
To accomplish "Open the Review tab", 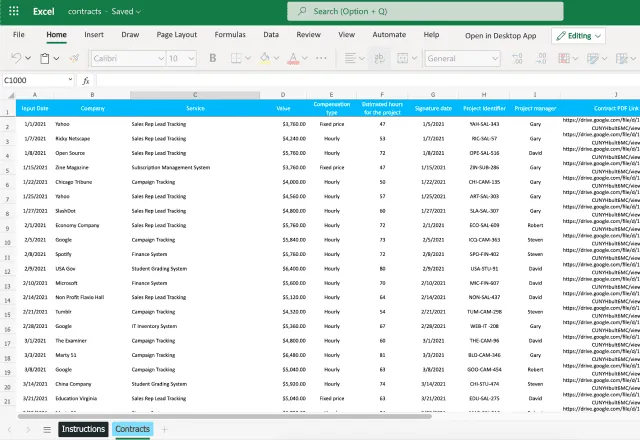I will pos(309,35).
